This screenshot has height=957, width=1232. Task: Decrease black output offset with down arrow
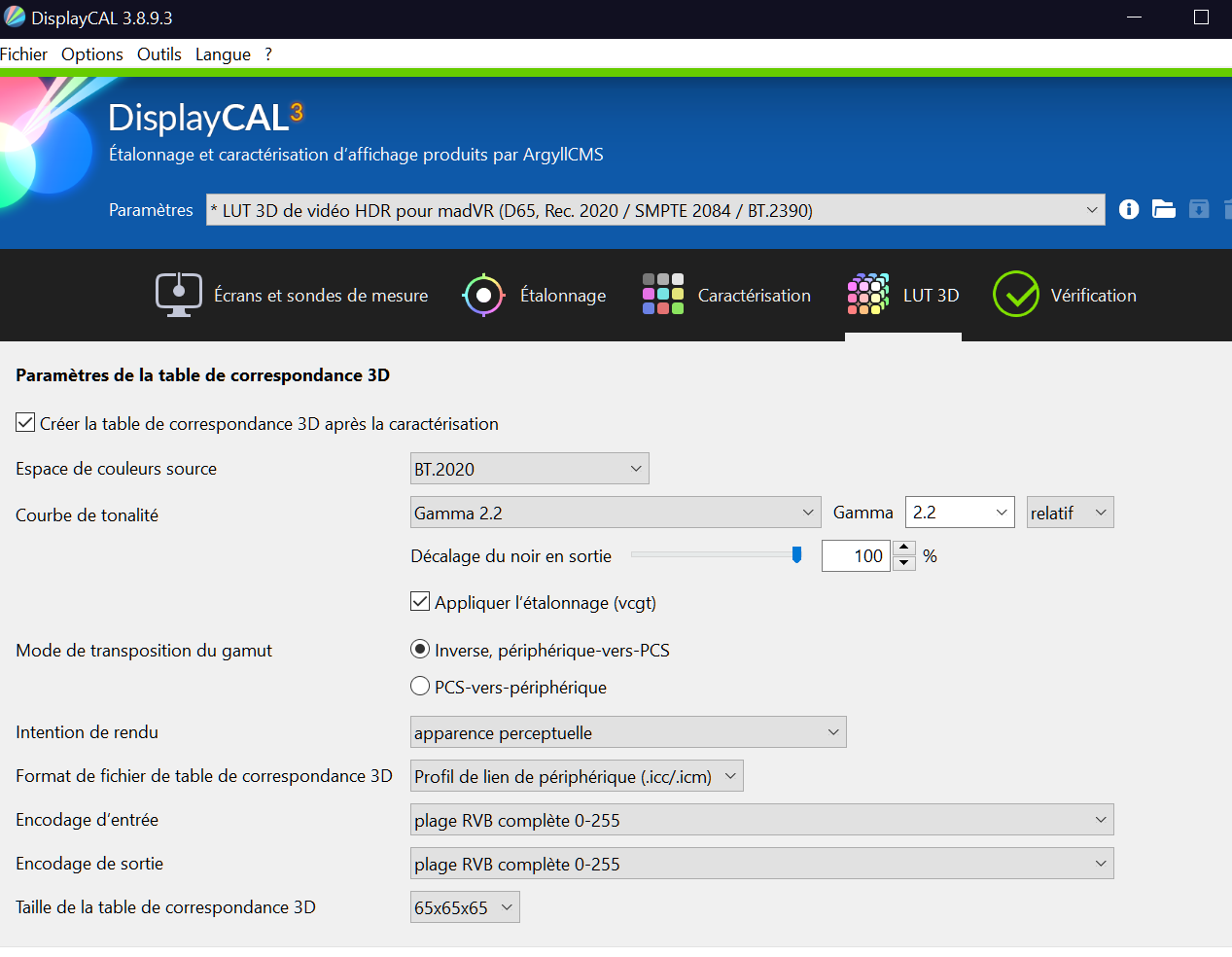[x=904, y=563]
